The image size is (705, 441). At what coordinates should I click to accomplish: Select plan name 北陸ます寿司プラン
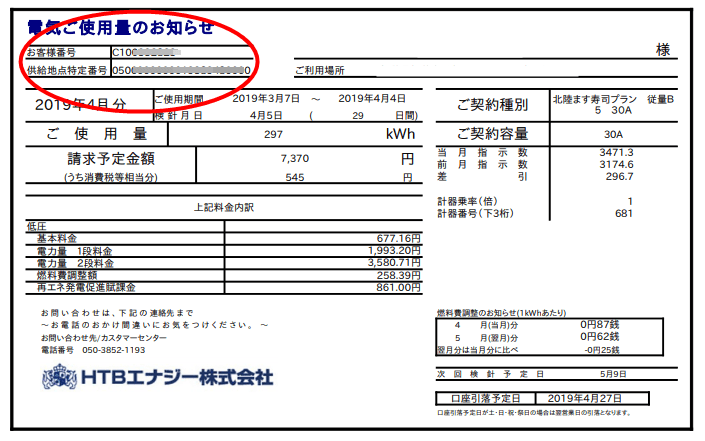[x=594, y=99]
